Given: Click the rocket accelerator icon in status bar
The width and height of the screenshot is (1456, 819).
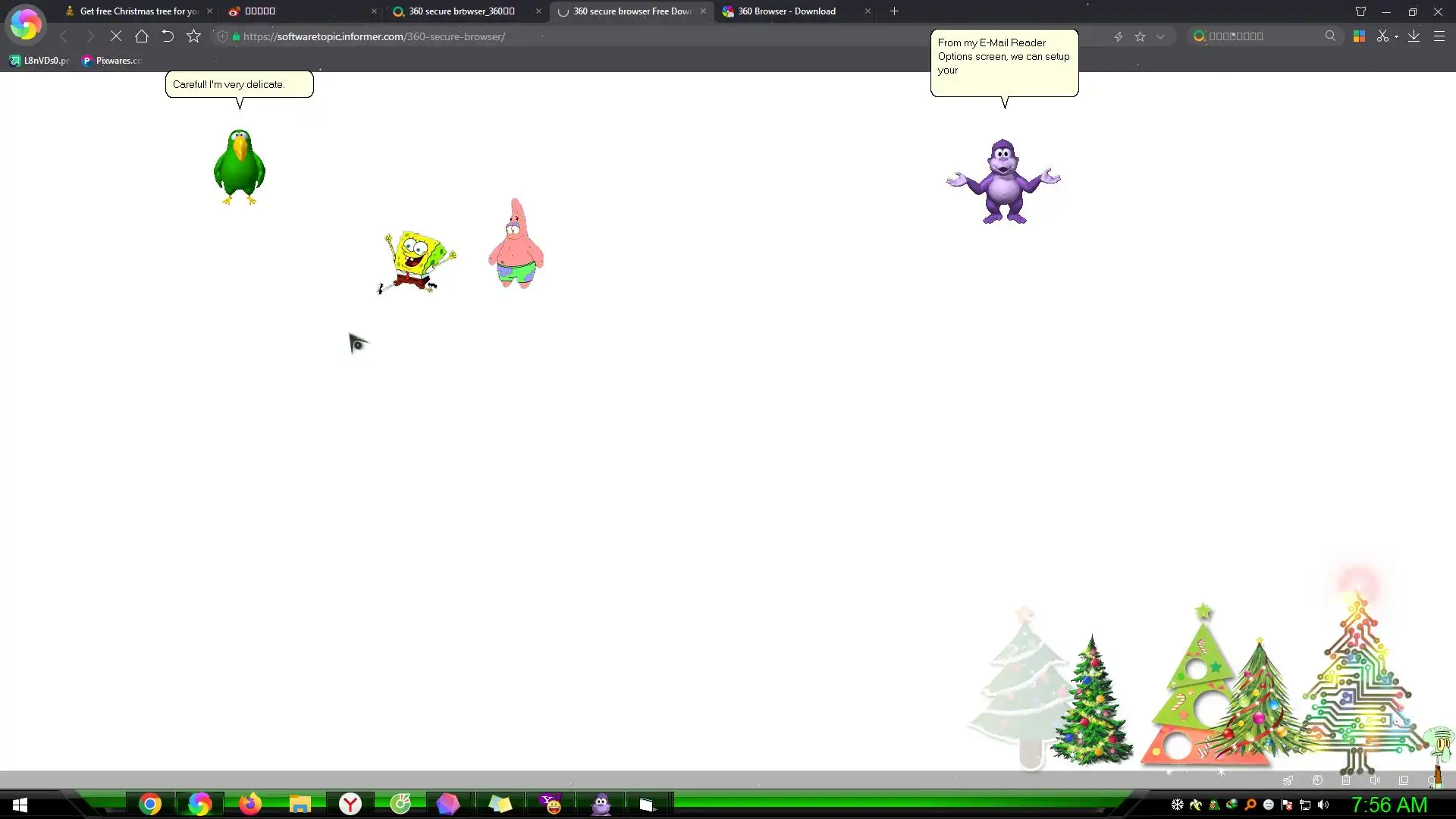Looking at the screenshot, I should [x=1288, y=780].
